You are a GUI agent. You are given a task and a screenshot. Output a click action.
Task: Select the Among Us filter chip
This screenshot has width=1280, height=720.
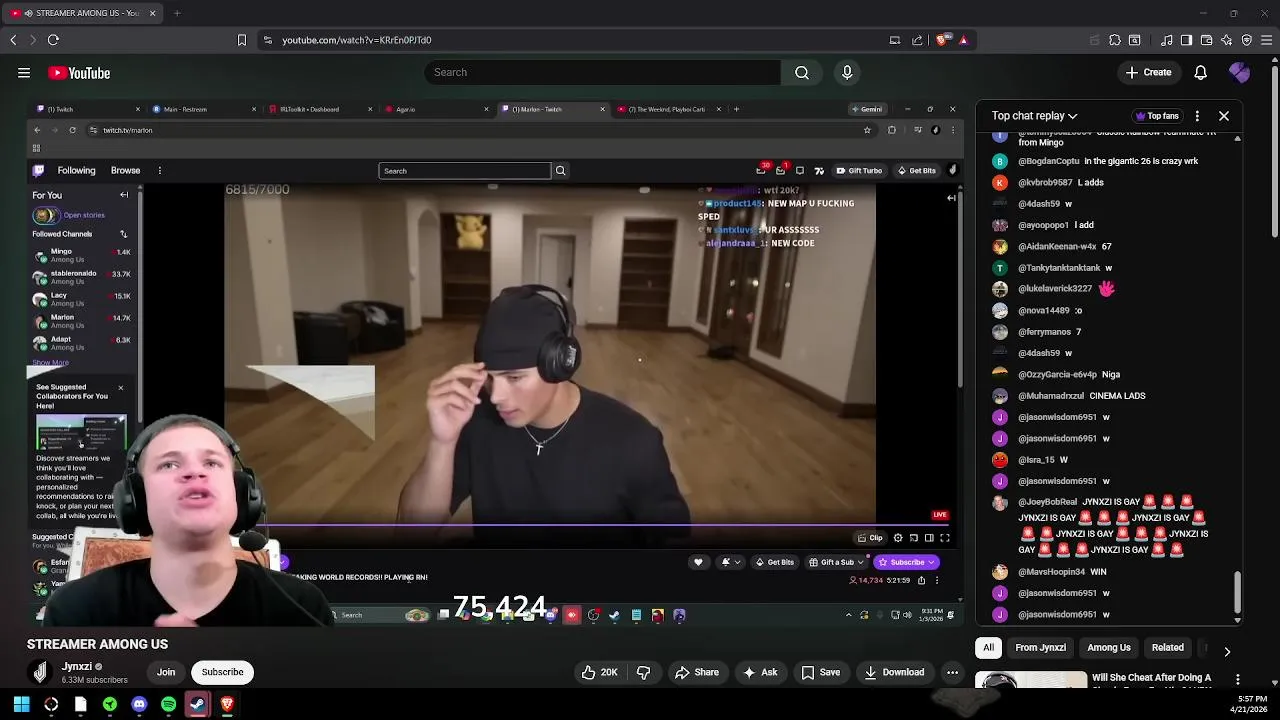pyautogui.click(x=1109, y=647)
